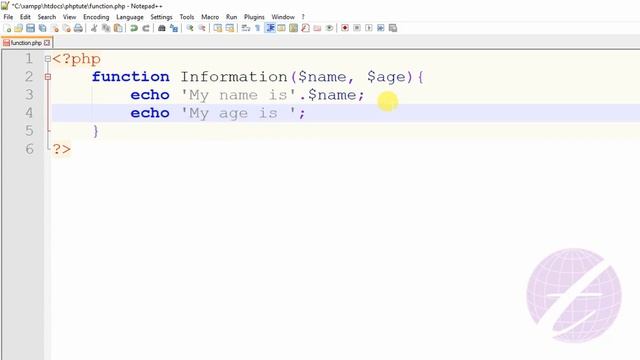Start macro recording with the red dot
The height and width of the screenshot is (360, 640).
(x=345, y=28)
